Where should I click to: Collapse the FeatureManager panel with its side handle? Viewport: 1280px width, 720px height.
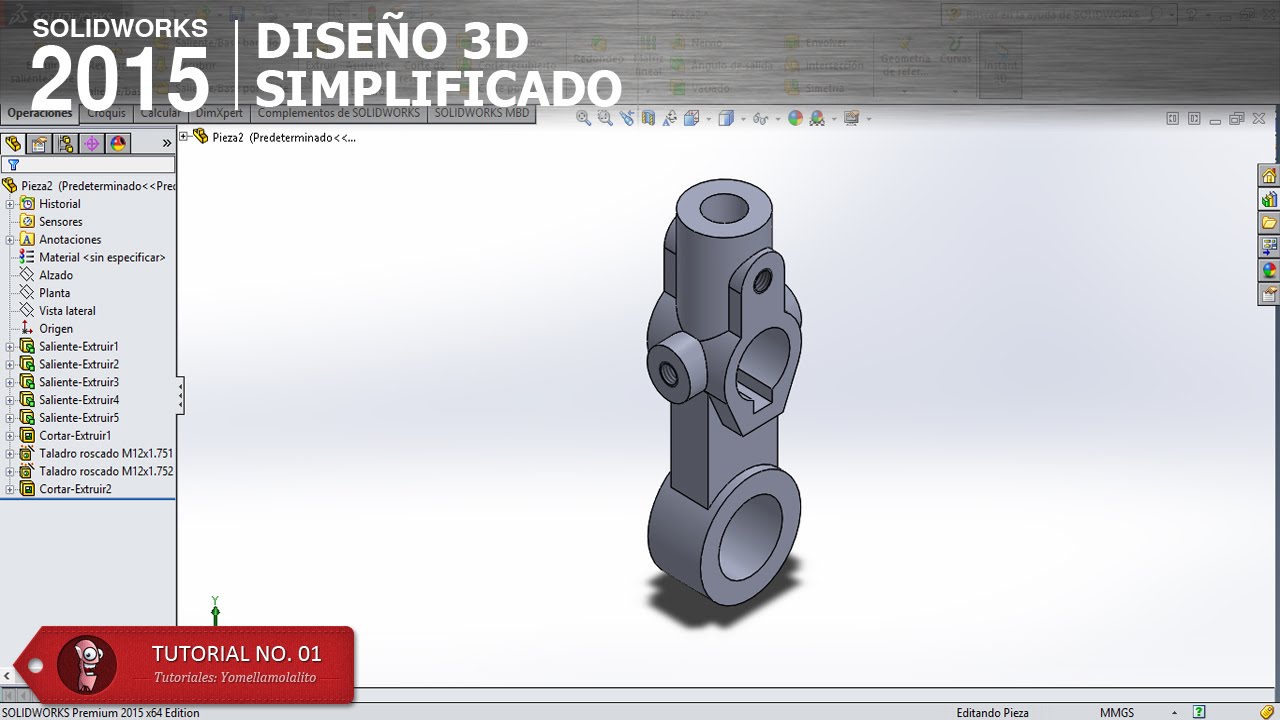point(180,396)
